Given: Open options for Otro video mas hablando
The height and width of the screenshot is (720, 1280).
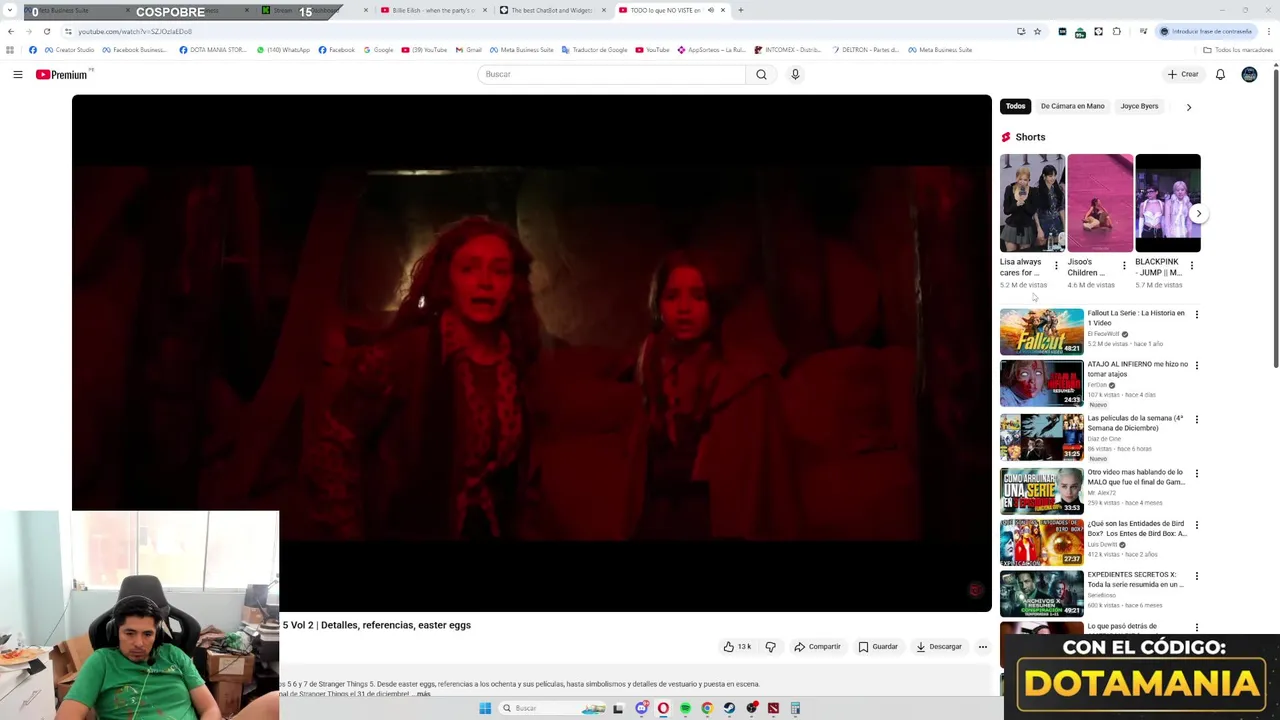Looking at the screenshot, I should pyautogui.click(x=1196, y=474).
